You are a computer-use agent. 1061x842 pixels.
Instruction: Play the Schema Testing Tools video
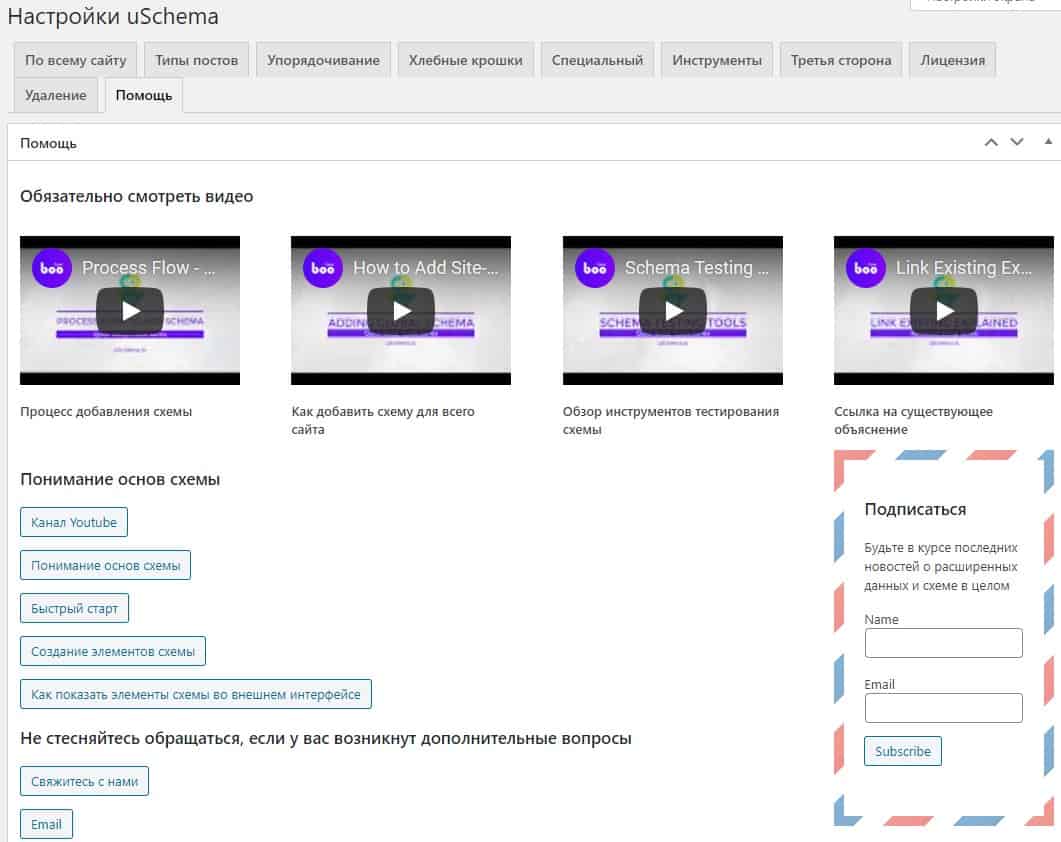[x=673, y=311]
